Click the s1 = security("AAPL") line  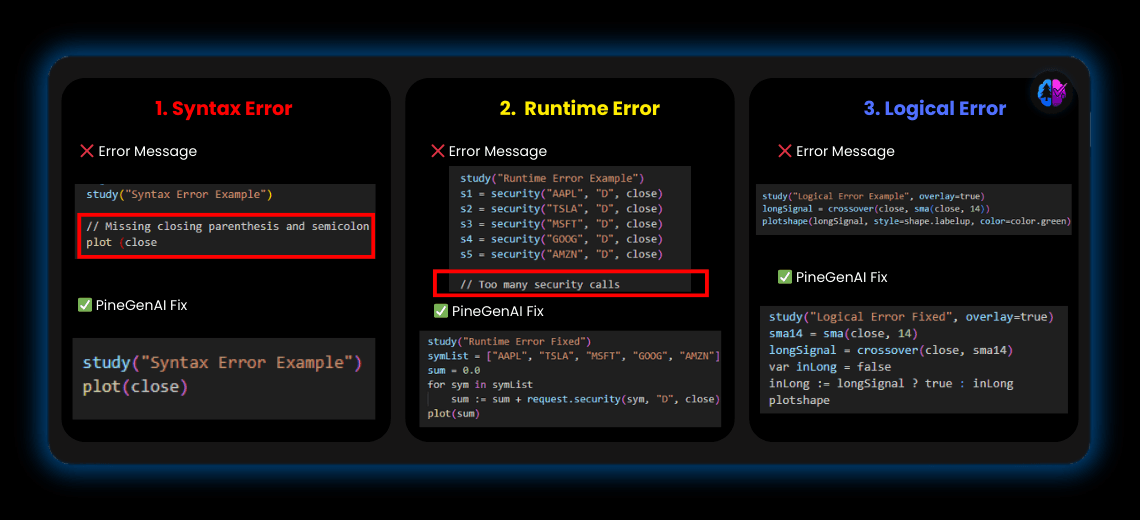click(x=561, y=193)
